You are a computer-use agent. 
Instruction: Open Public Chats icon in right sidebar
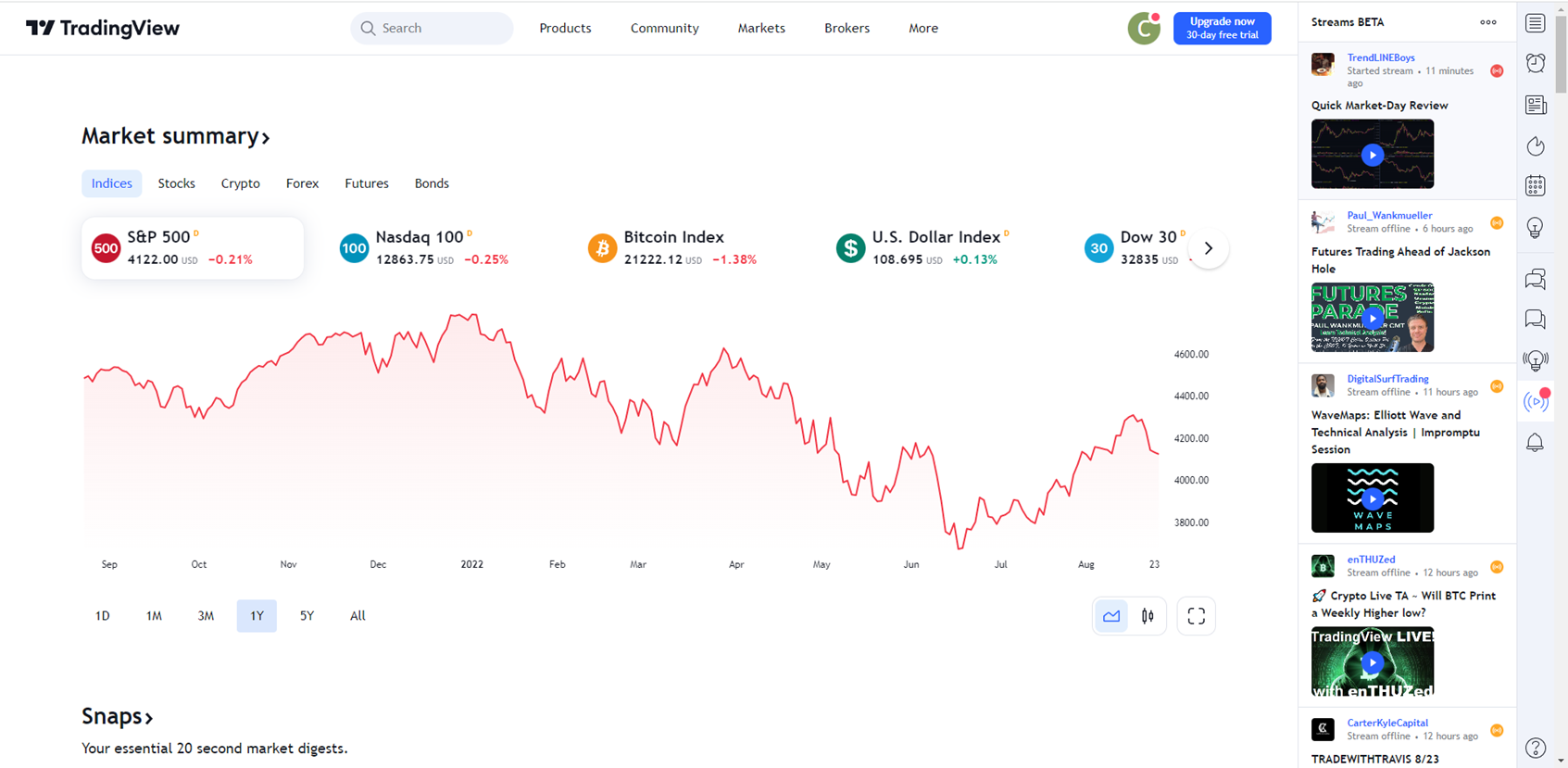tap(1536, 279)
